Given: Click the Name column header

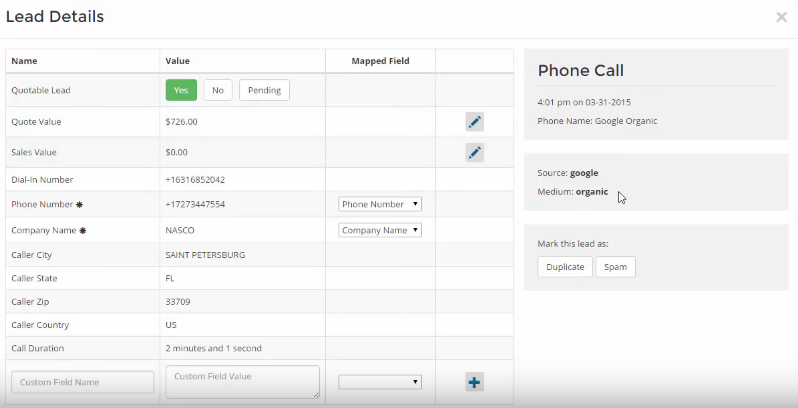Looking at the screenshot, I should pyautogui.click(x=24, y=61).
